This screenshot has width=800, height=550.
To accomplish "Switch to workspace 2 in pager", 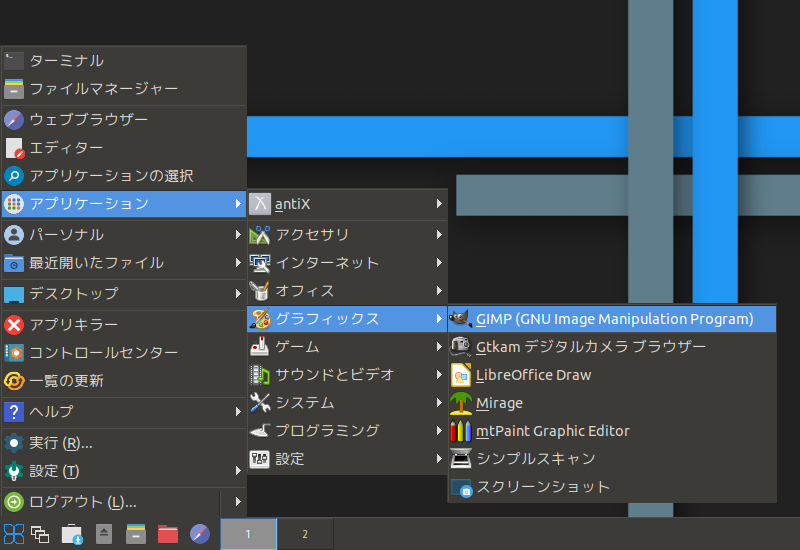I will (x=305, y=534).
